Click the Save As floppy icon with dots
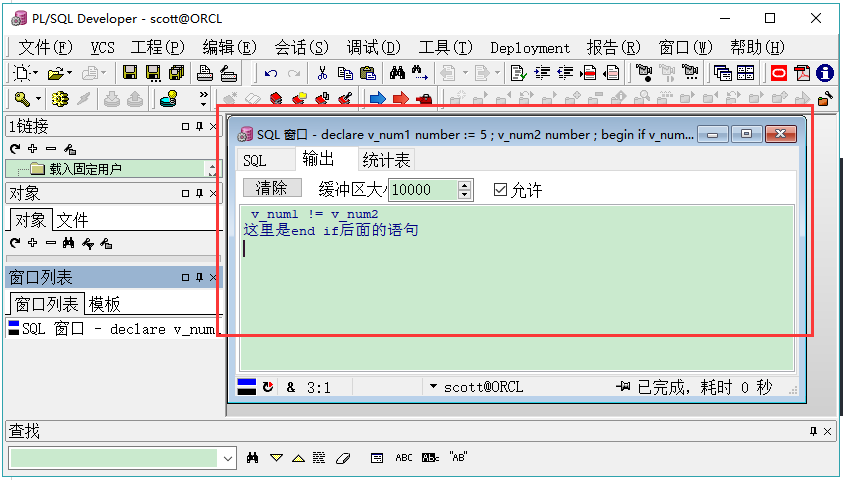This screenshot has width=843, height=480. coord(153,73)
